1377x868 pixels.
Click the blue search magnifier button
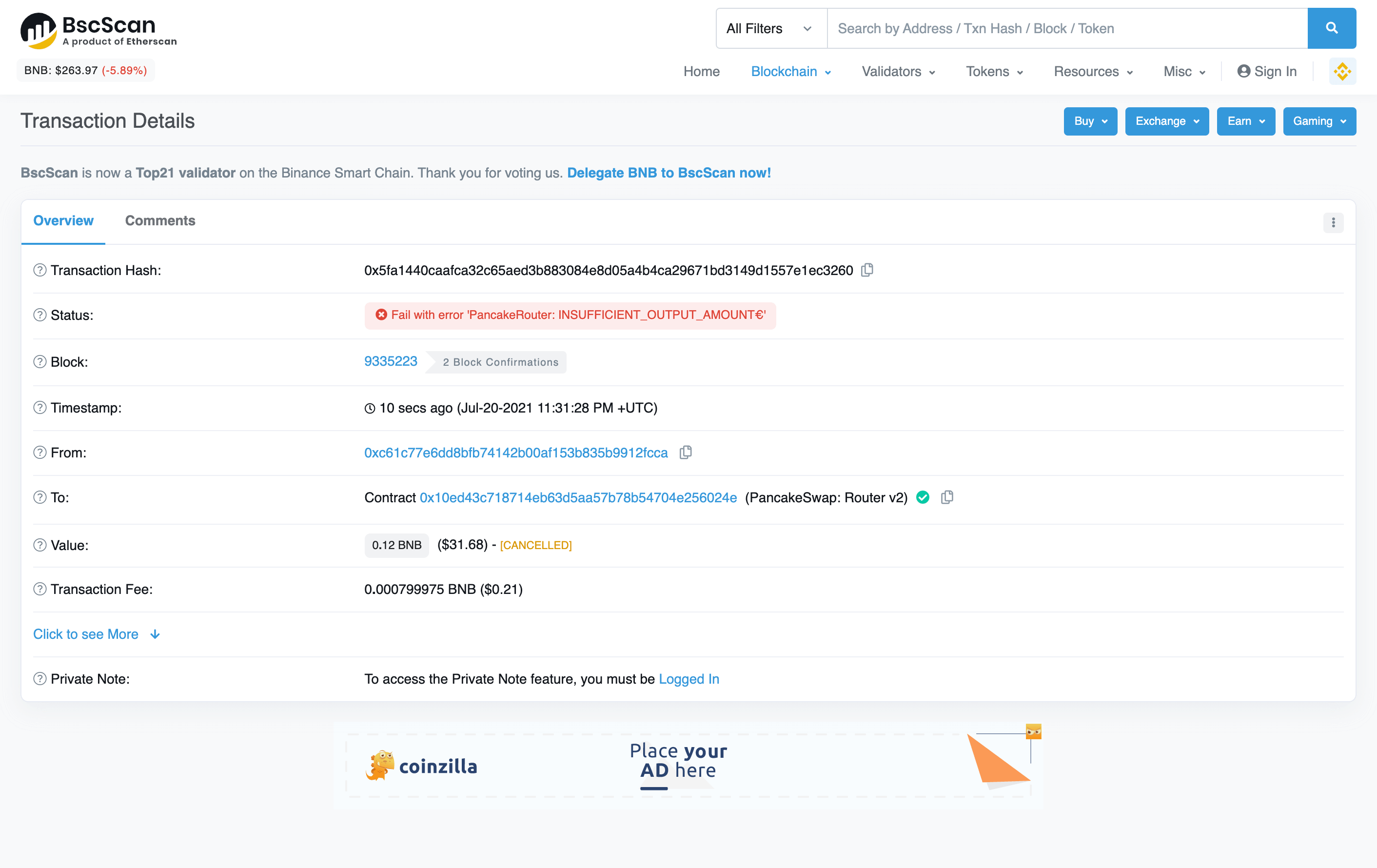point(1331,28)
